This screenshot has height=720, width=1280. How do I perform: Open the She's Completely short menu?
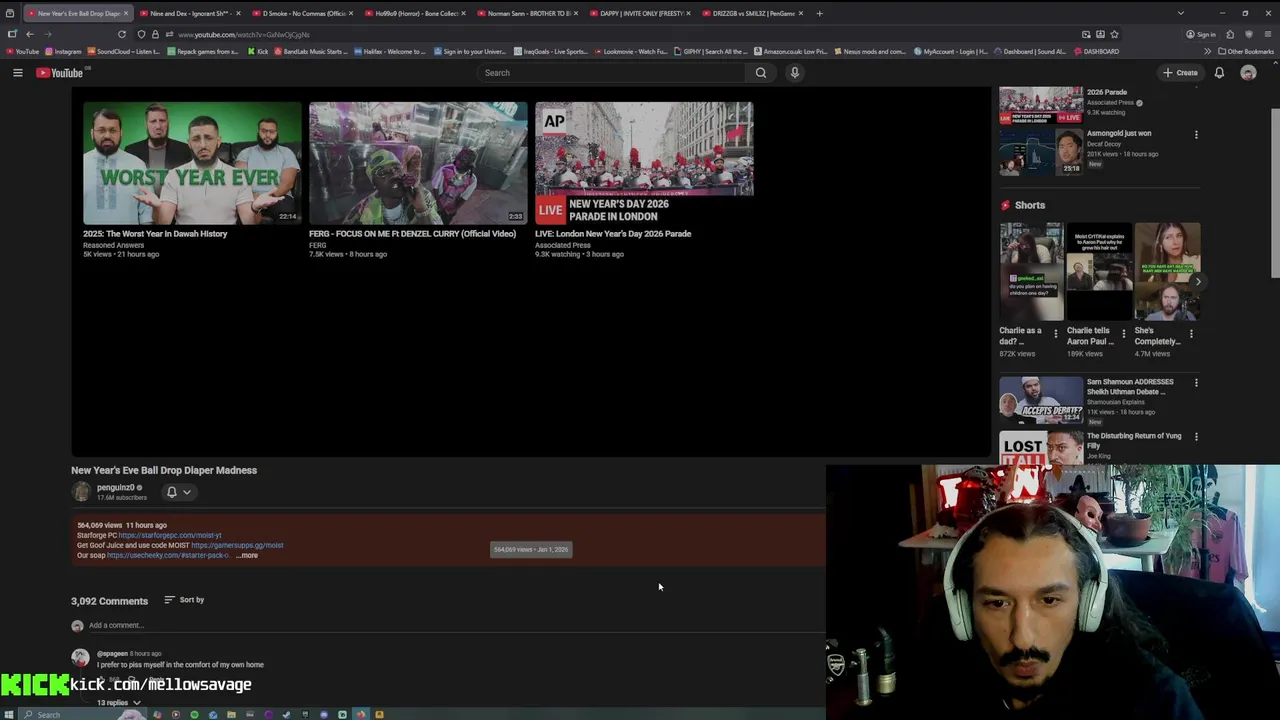(1191, 334)
